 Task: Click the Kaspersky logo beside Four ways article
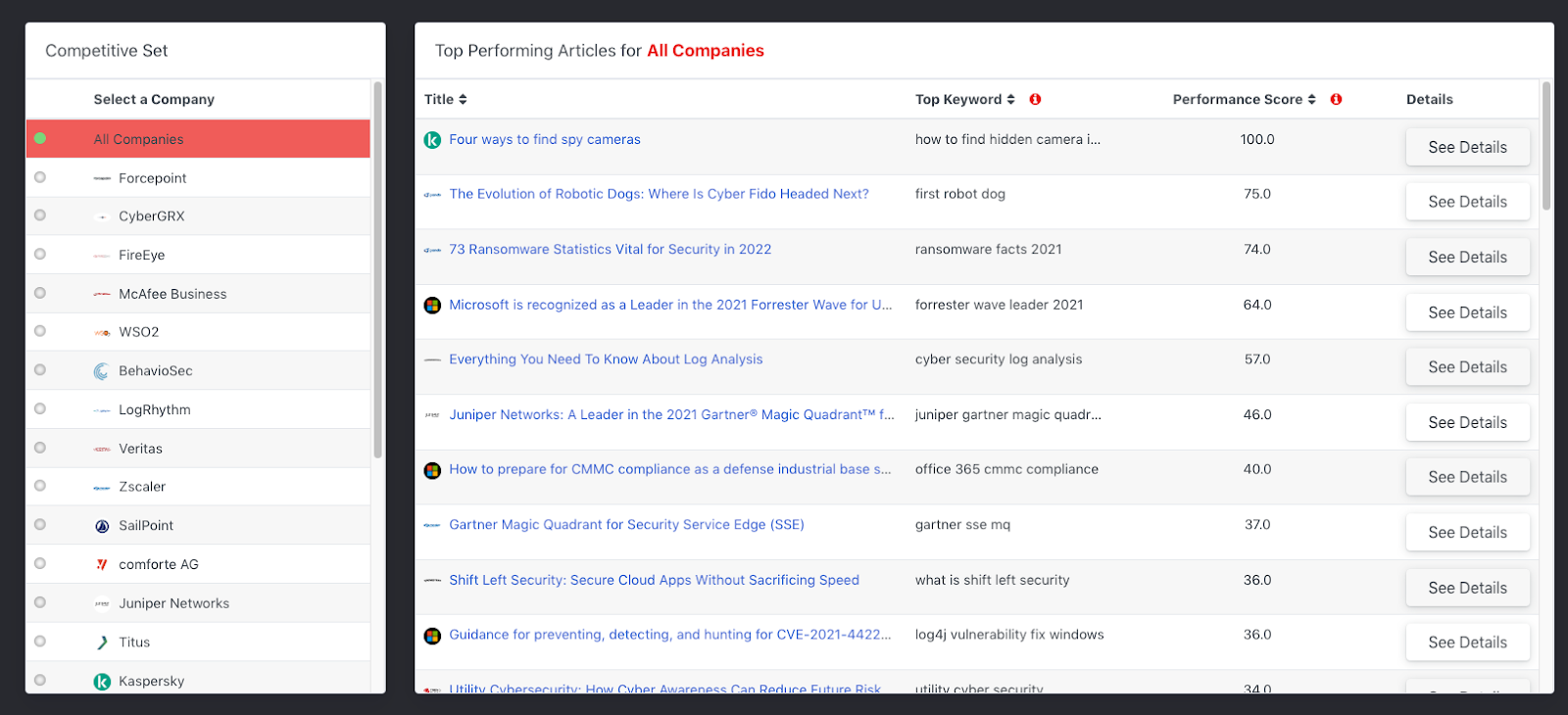coord(432,140)
